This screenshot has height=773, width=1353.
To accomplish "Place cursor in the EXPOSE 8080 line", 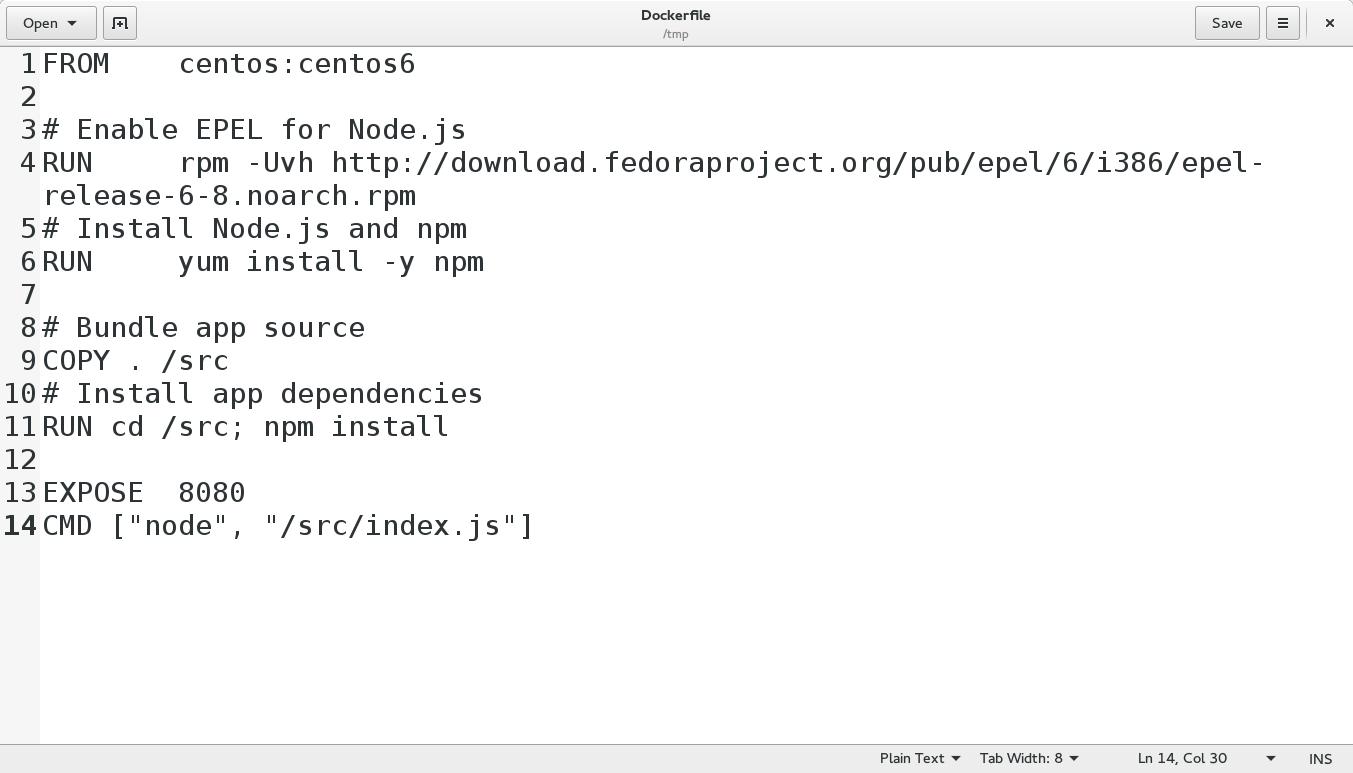I will point(144,493).
